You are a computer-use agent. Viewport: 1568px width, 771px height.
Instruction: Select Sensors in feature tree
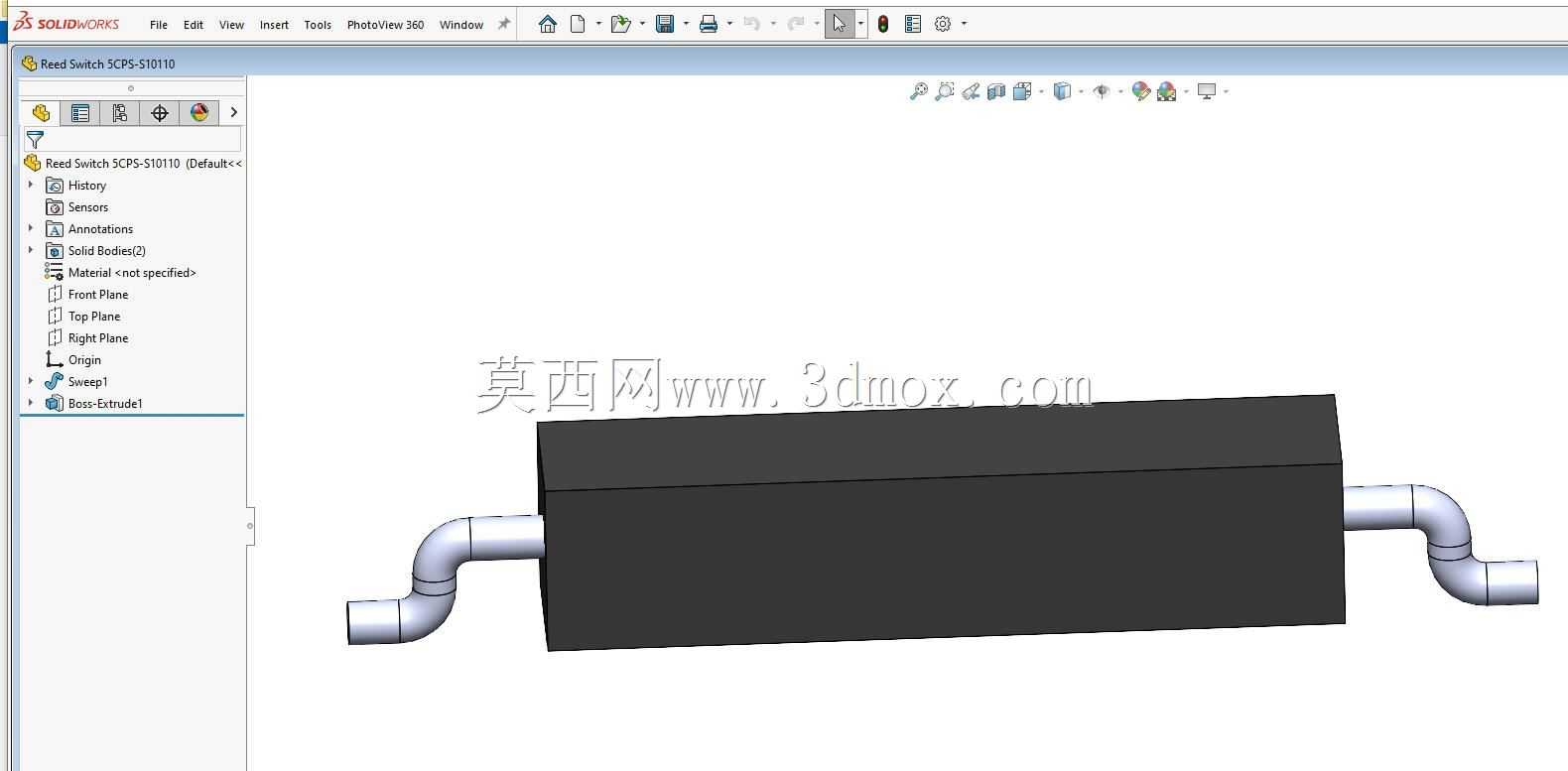coord(87,207)
